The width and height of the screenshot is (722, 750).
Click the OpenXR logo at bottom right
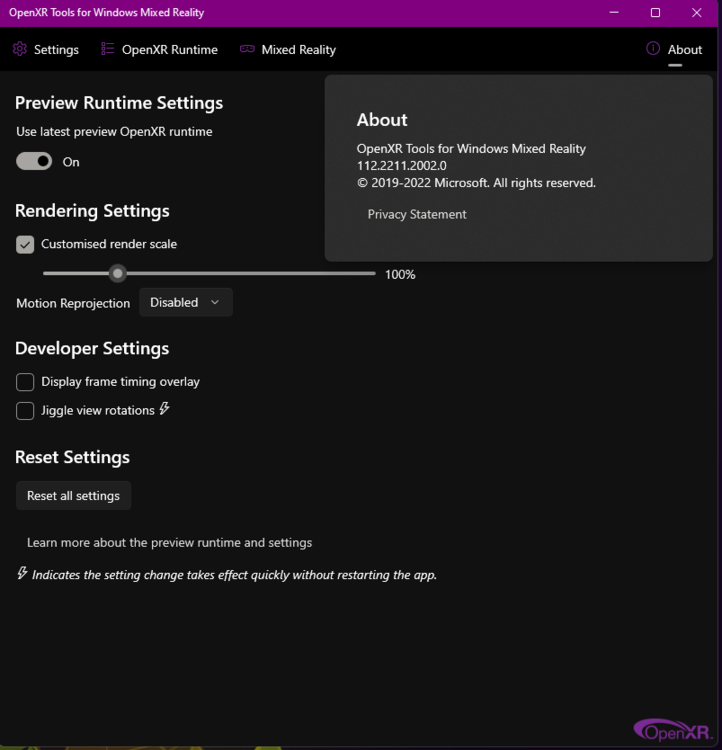tap(674, 730)
